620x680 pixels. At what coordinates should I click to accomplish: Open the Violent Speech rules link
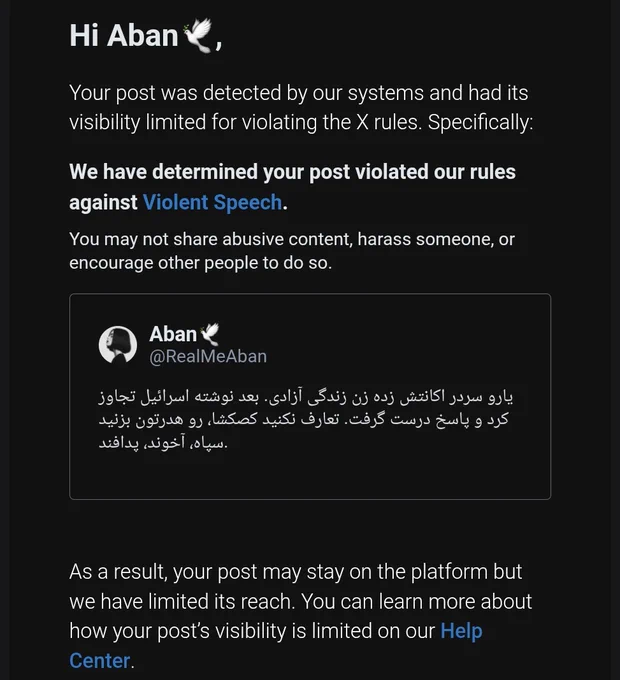tap(212, 203)
